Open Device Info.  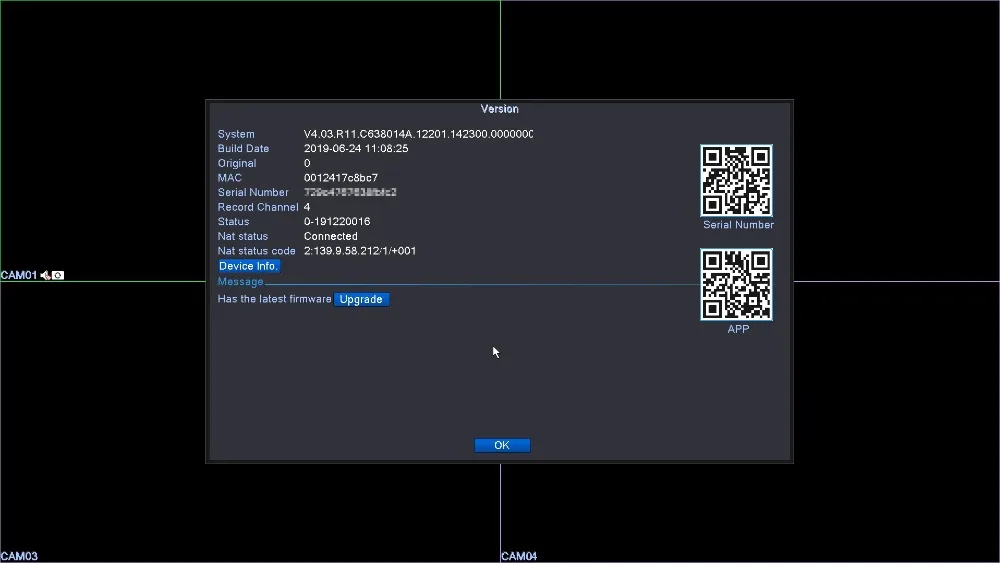pyautogui.click(x=249, y=266)
